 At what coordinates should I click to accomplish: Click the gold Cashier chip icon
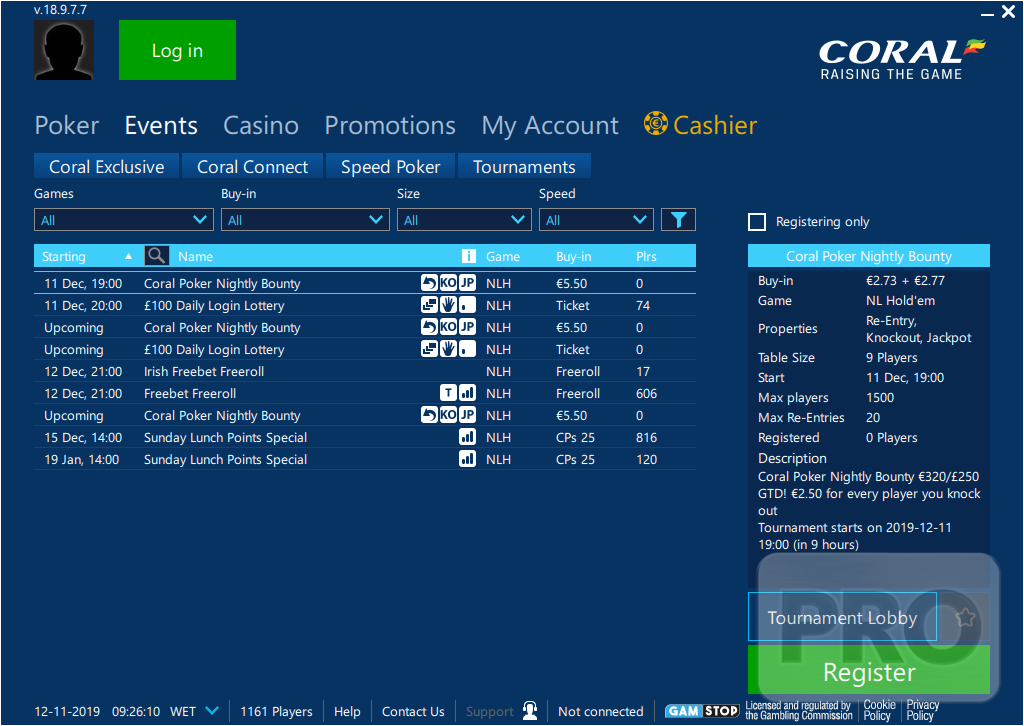point(656,123)
